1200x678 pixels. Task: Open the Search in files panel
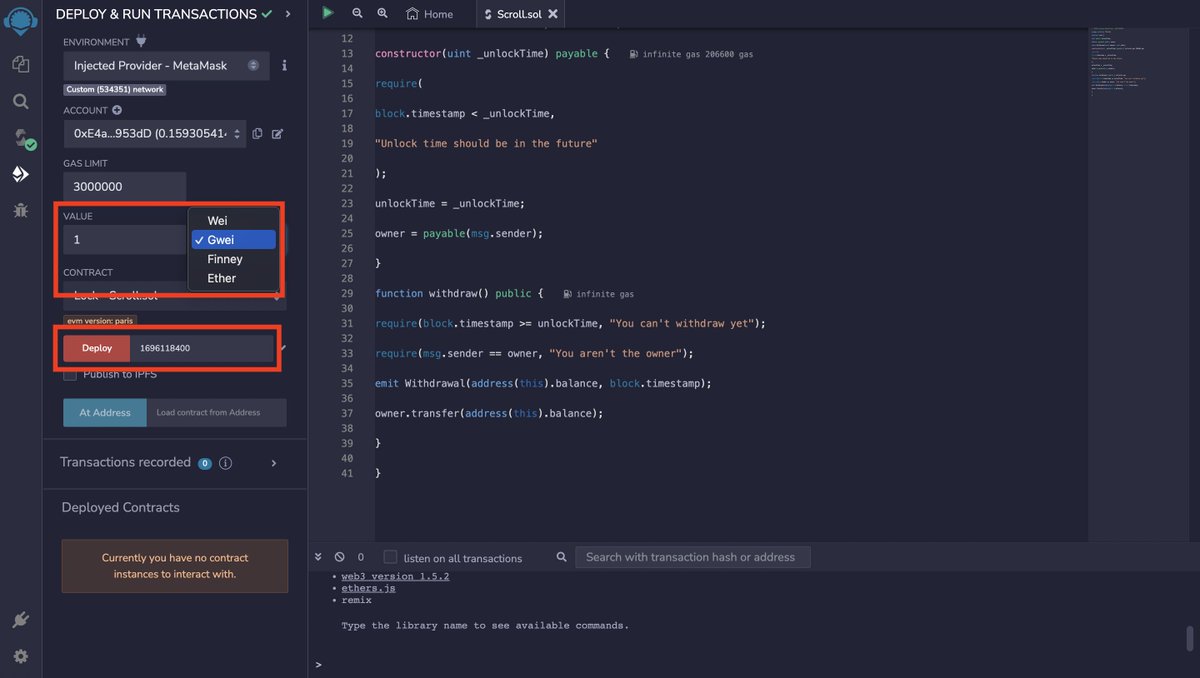pyautogui.click(x=21, y=101)
